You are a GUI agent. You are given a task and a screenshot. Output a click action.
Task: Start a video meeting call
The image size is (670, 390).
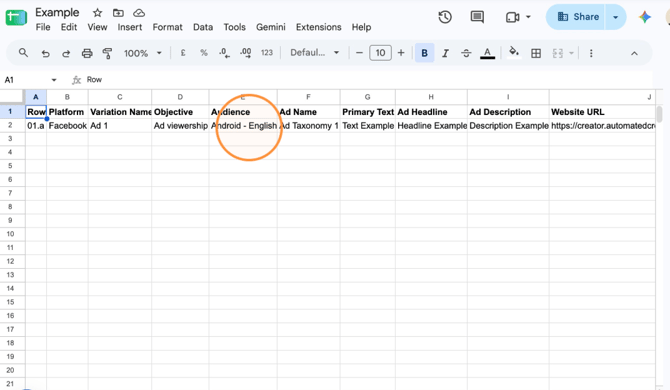pyautogui.click(x=512, y=17)
